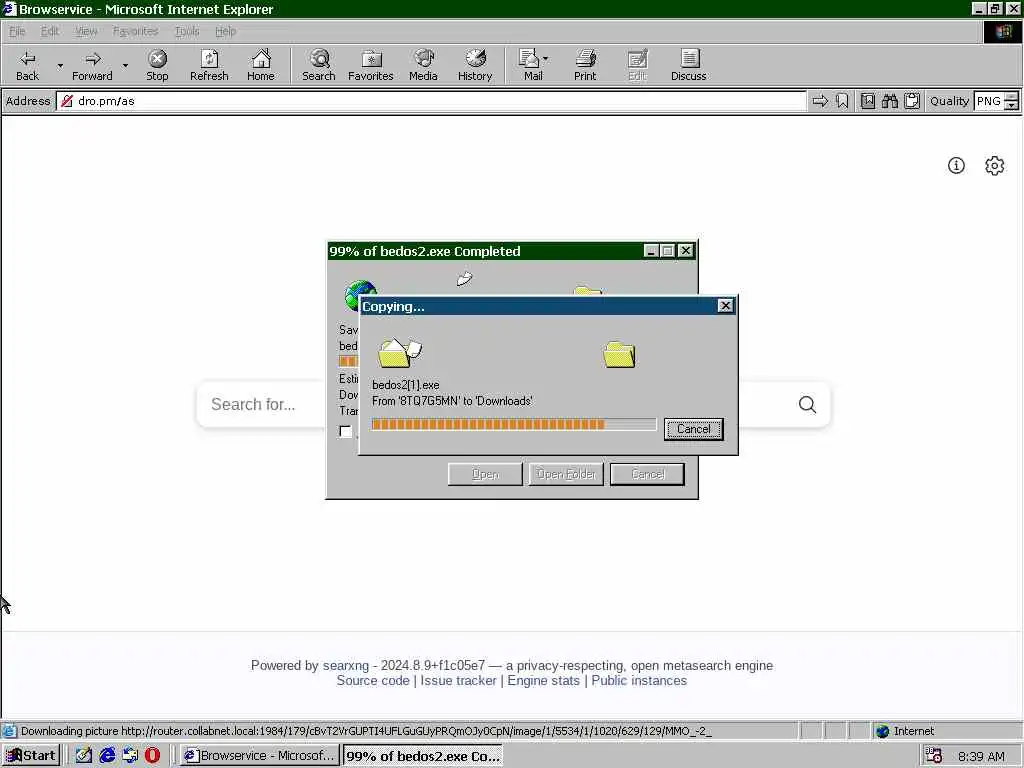Click the Go arrow beside address bar

coord(820,101)
